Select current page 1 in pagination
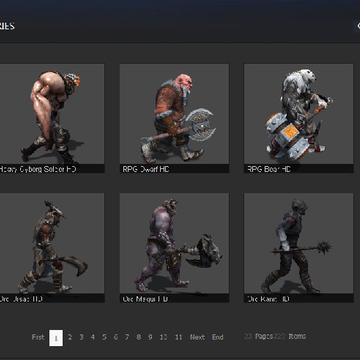 tap(56, 338)
